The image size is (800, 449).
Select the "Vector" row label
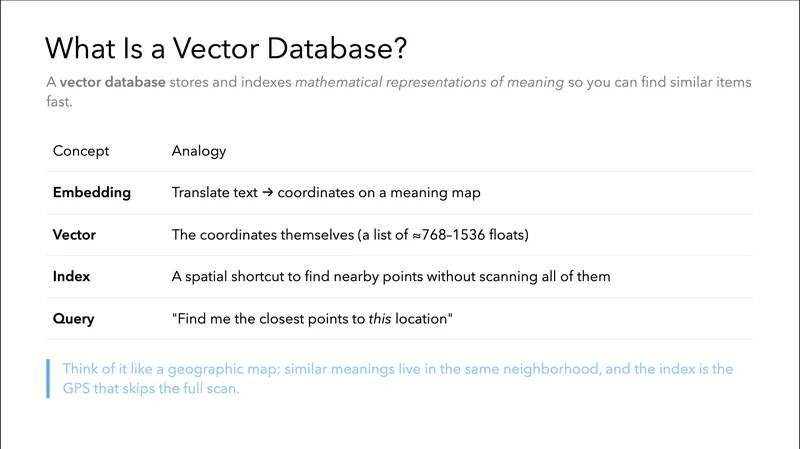(73, 235)
